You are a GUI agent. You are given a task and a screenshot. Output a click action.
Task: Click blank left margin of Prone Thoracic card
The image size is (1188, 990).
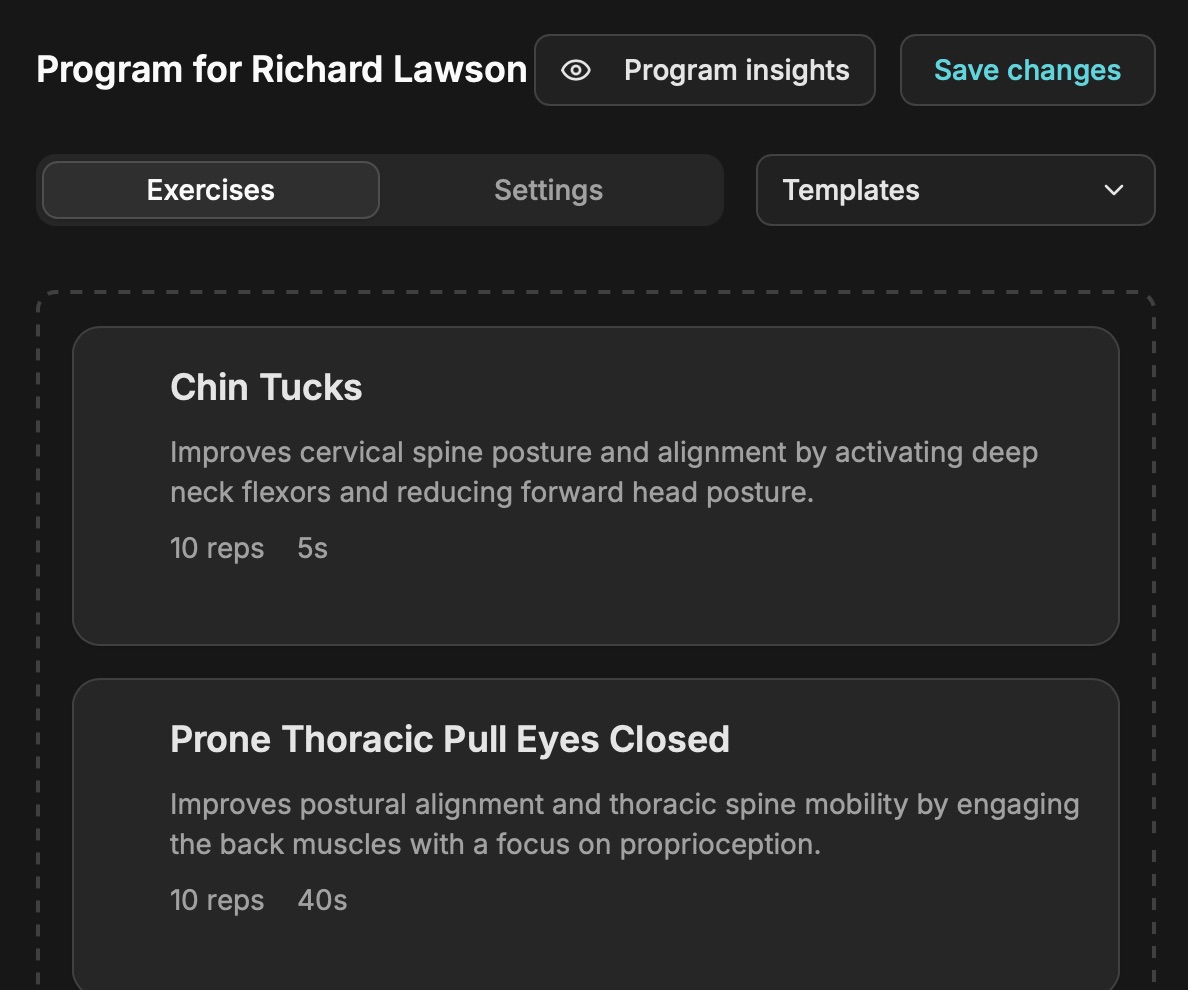tap(120, 830)
